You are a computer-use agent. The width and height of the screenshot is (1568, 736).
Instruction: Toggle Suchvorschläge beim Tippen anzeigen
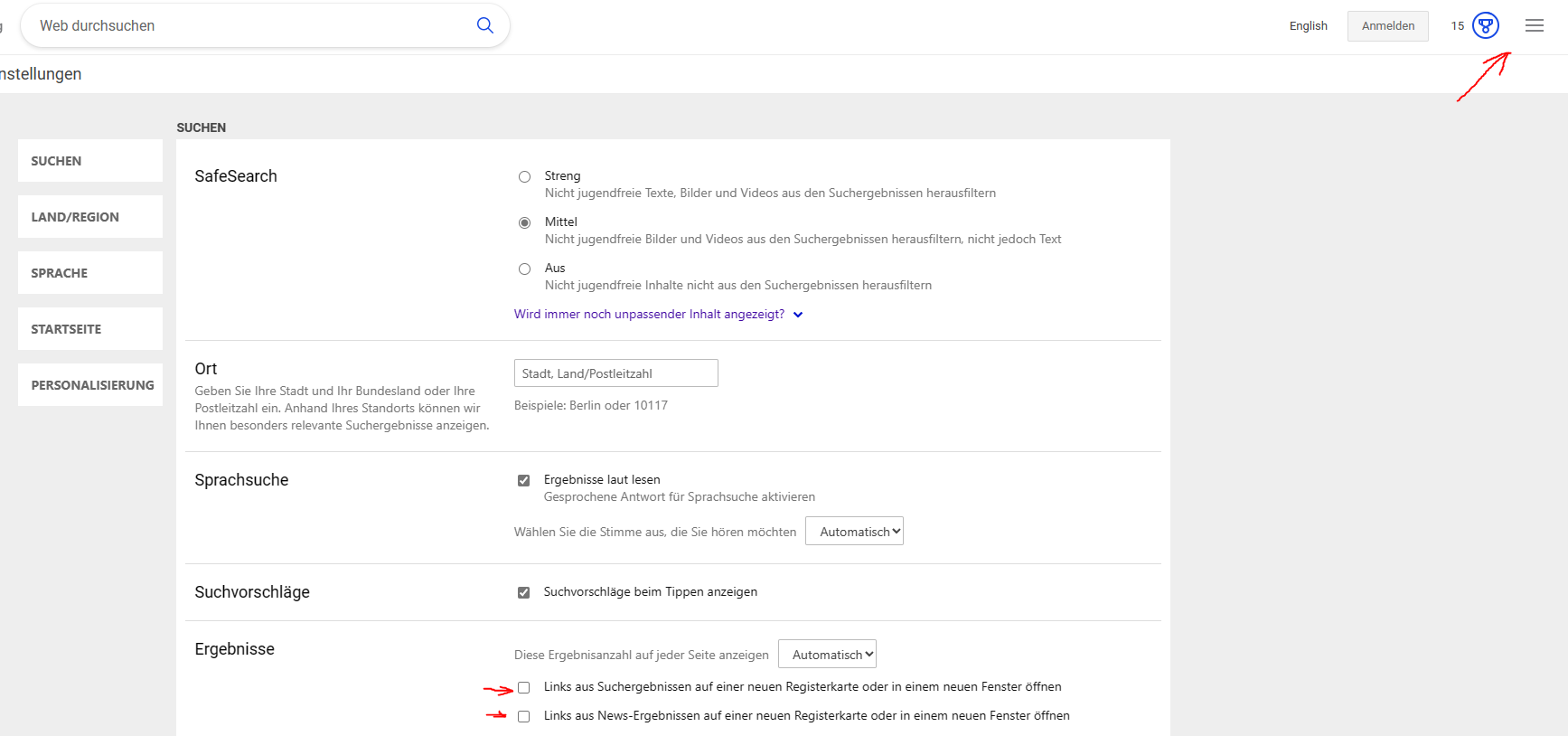[x=523, y=592]
